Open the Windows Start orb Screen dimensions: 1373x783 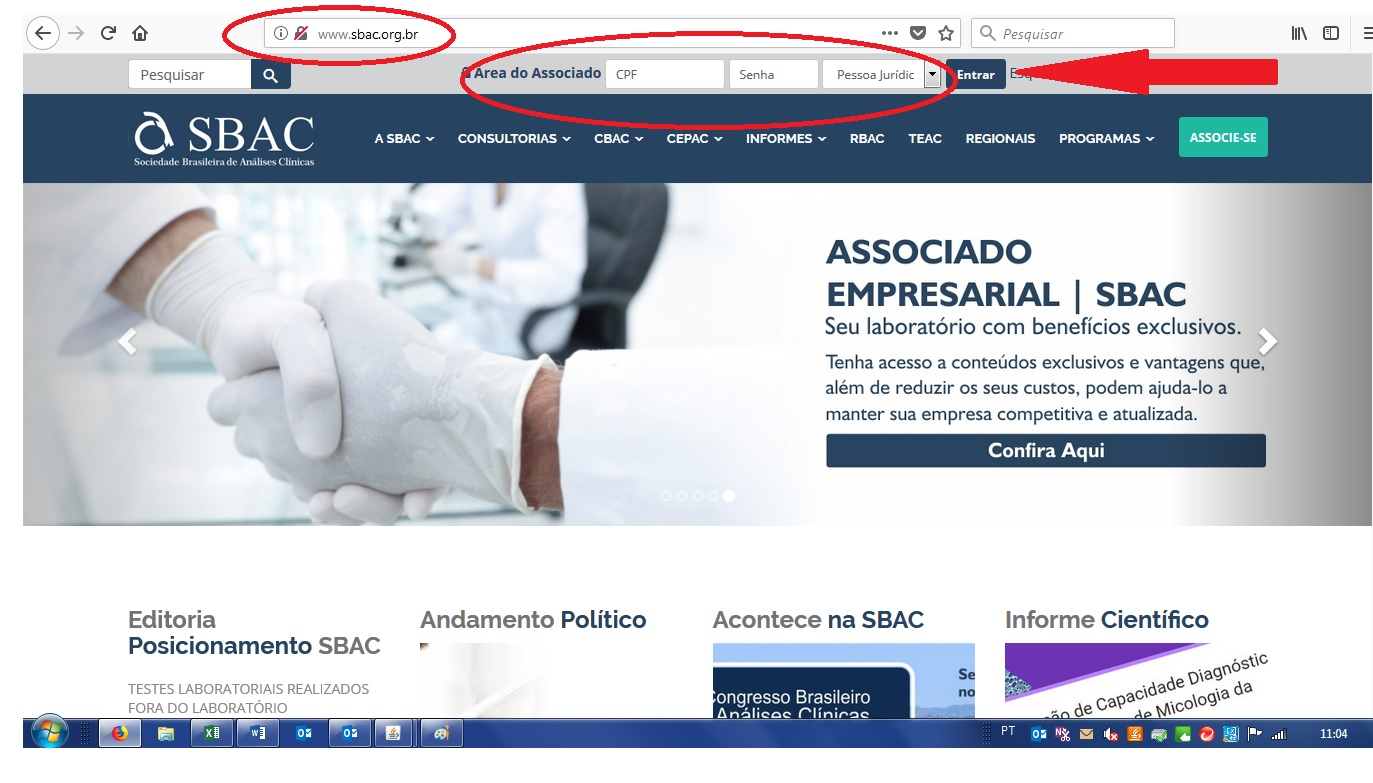coord(49,733)
